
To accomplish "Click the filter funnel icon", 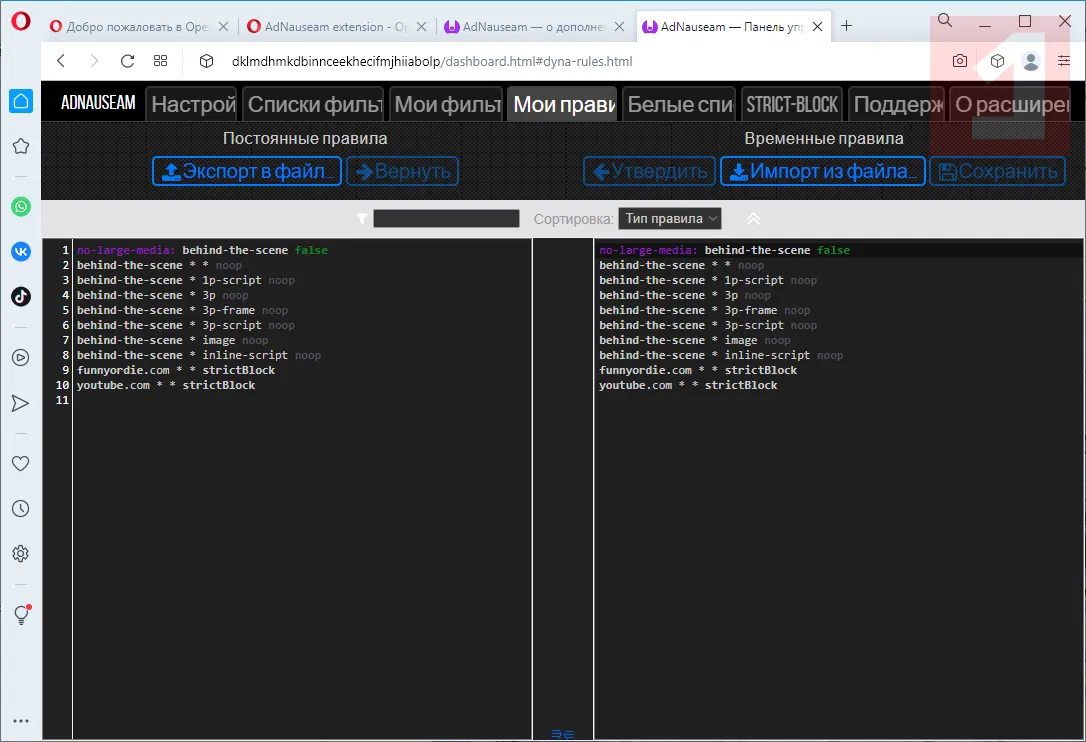I will (x=362, y=219).
